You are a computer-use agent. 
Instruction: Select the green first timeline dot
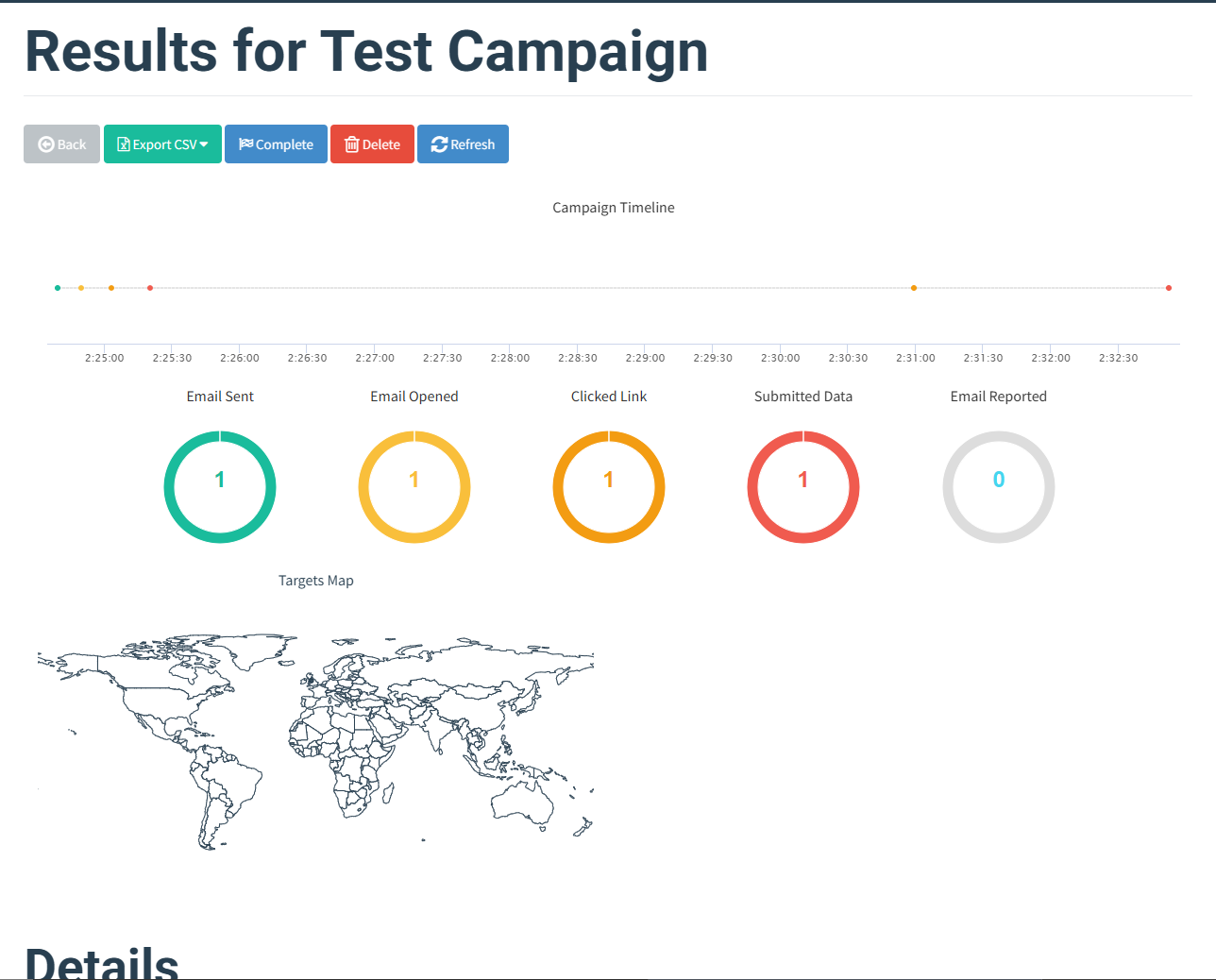[58, 288]
